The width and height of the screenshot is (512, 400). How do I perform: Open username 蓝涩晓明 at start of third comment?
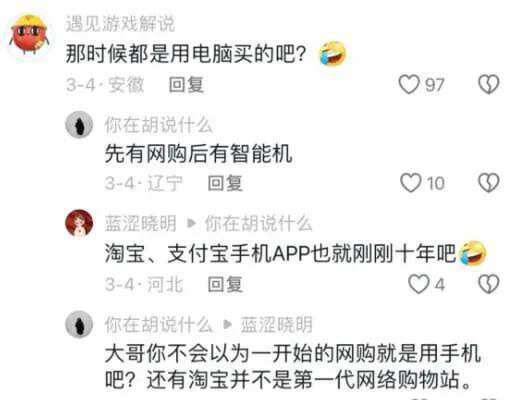pyautogui.click(x=141, y=223)
